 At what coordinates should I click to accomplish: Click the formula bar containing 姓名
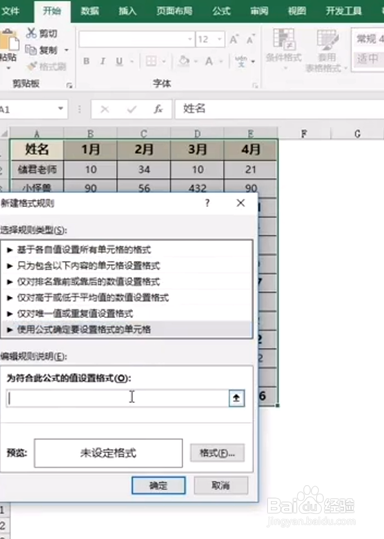pyautogui.click(x=279, y=109)
